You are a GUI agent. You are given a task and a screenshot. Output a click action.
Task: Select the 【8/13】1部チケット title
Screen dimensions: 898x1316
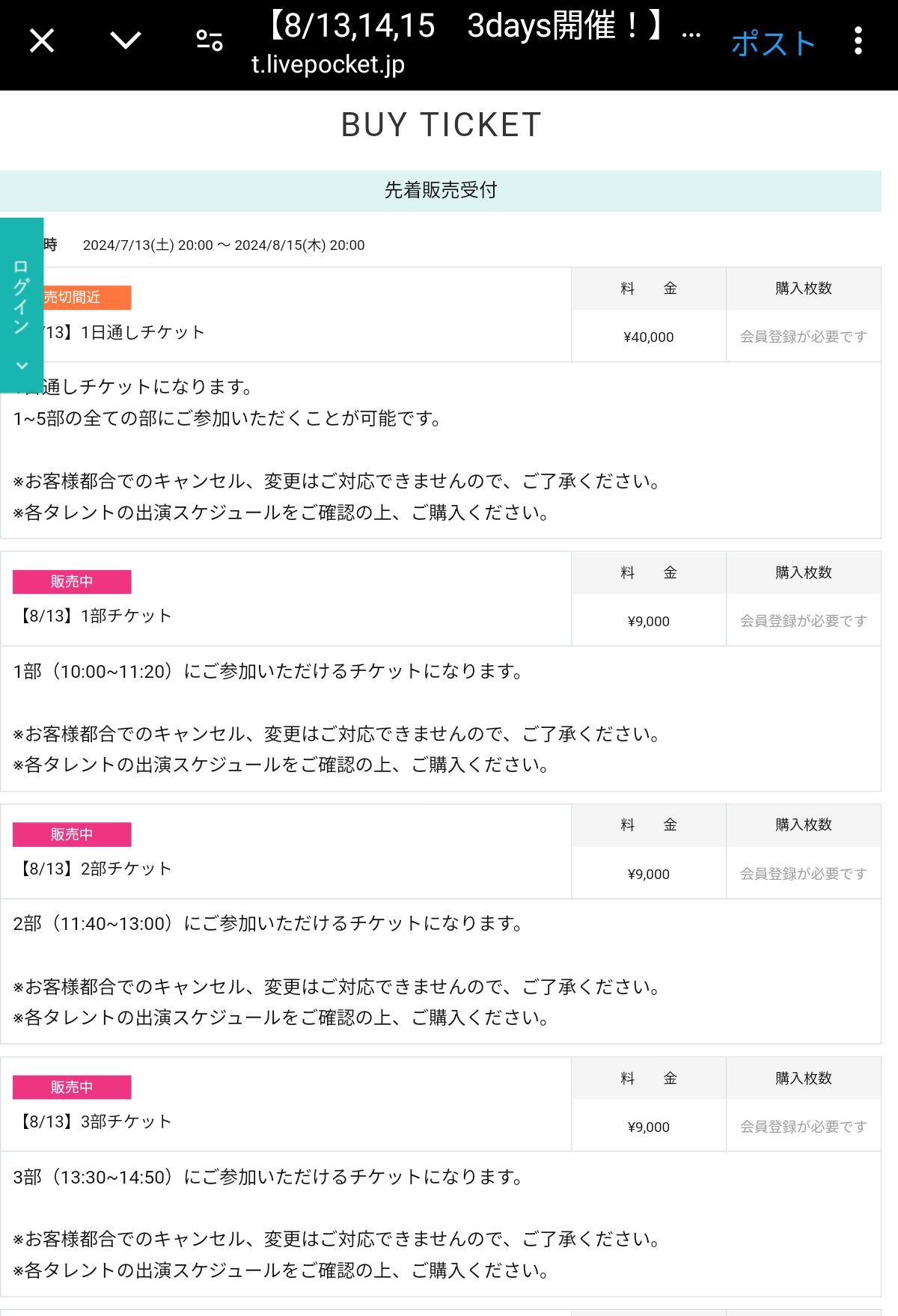[x=94, y=616]
